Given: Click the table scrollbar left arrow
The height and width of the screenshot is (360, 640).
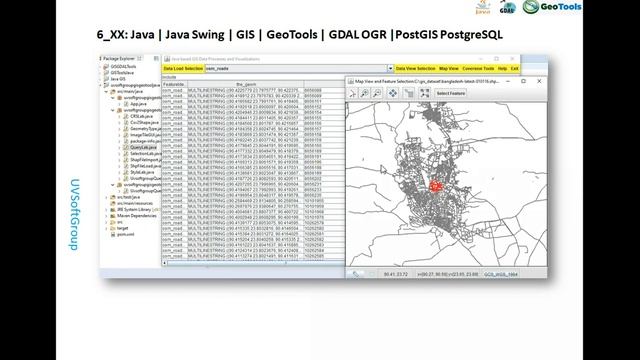Looking at the screenshot, I should coord(164,263).
